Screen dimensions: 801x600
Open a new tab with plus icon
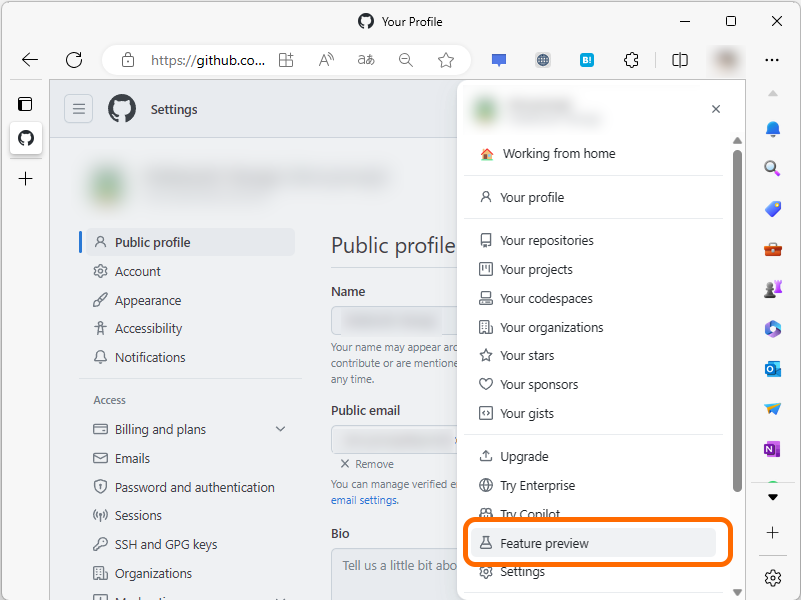click(x=26, y=179)
